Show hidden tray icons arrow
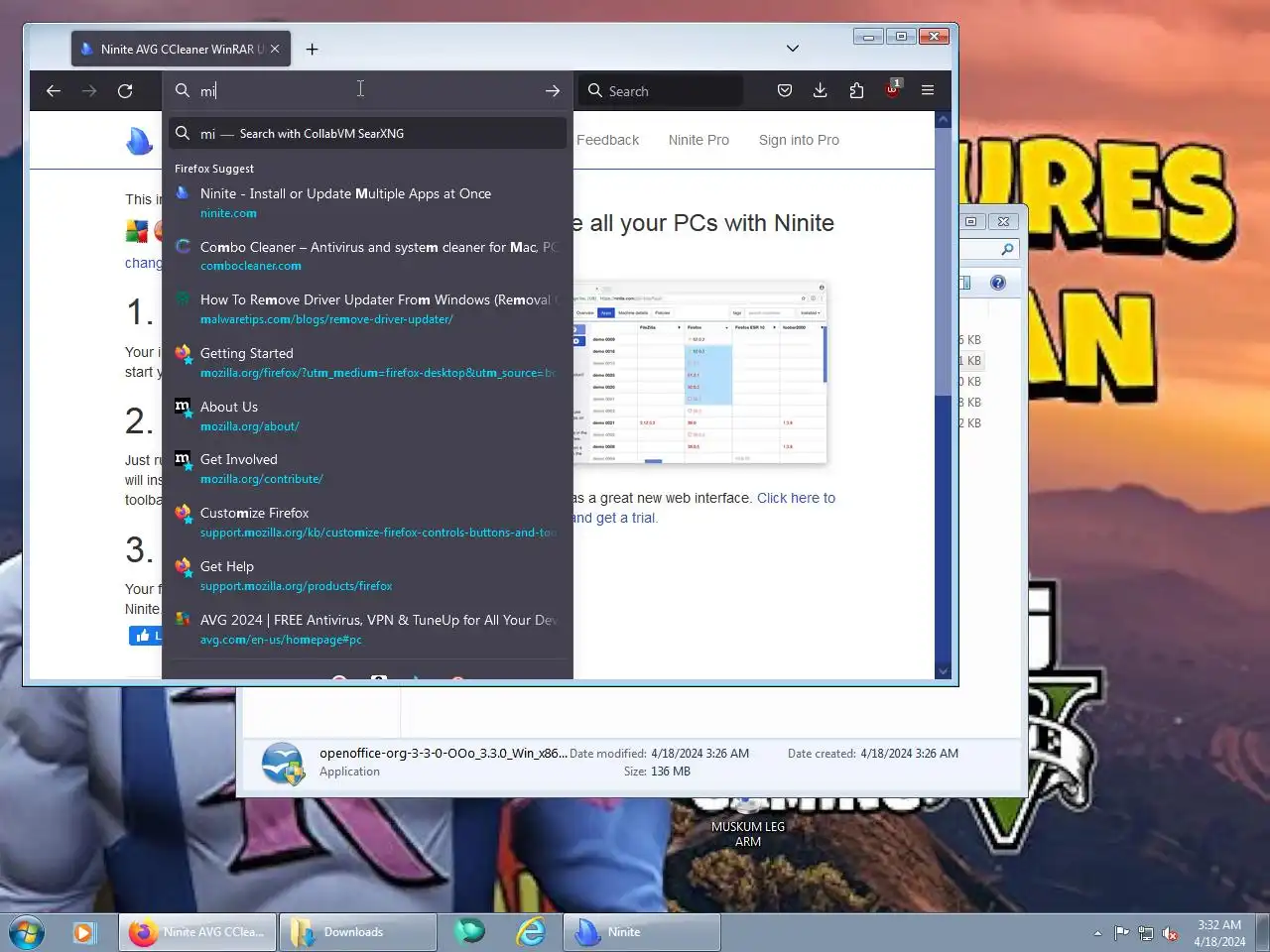 tap(1097, 933)
